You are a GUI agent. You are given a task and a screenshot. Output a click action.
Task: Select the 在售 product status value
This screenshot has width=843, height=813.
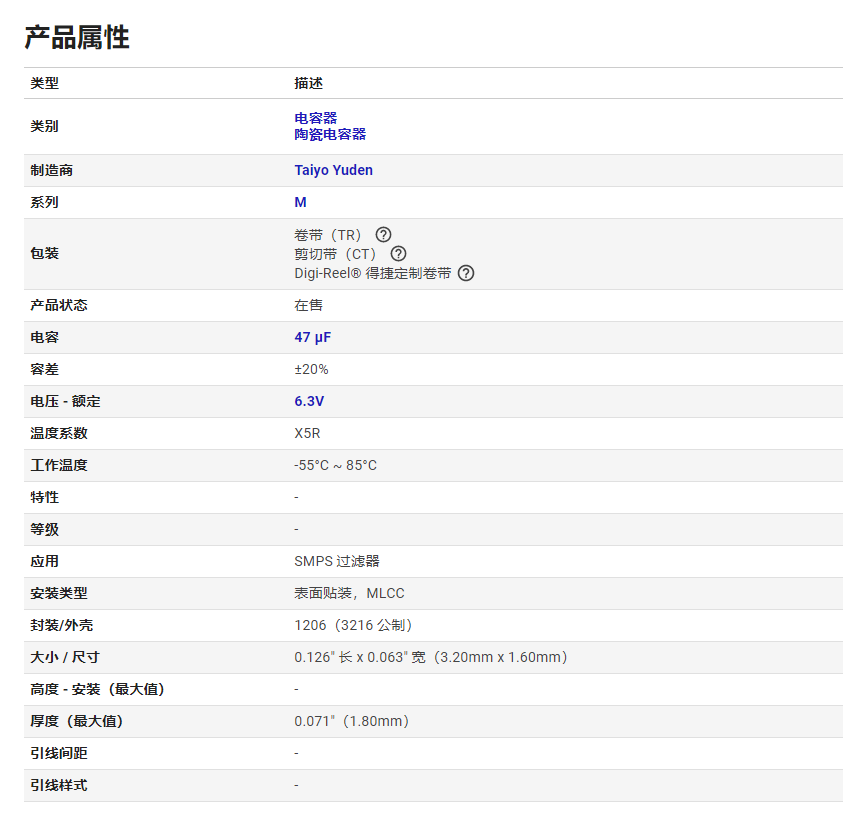click(309, 305)
